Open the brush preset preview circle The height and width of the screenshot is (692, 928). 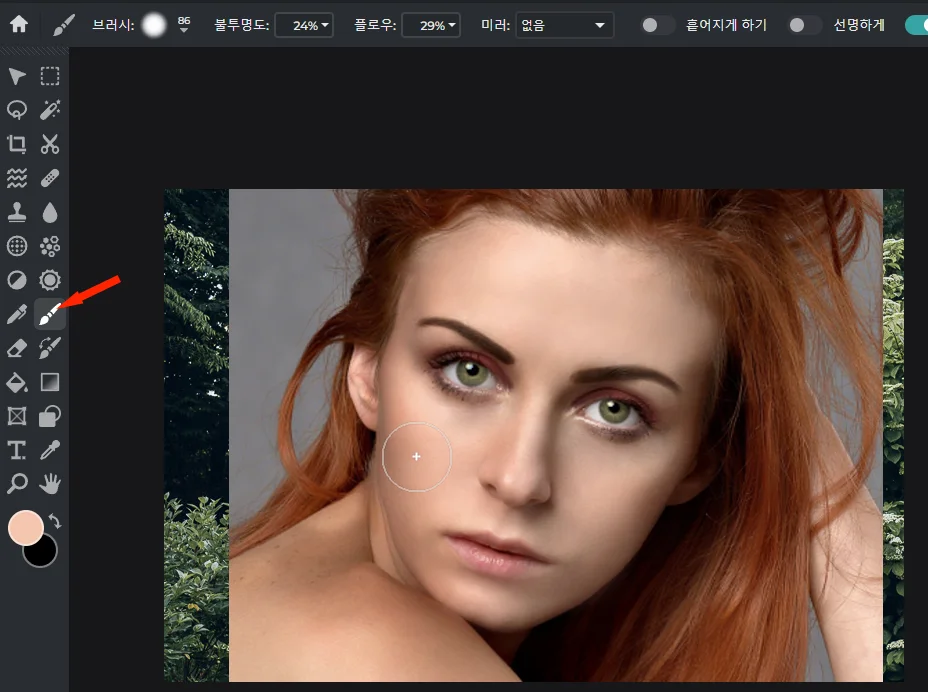(x=154, y=25)
